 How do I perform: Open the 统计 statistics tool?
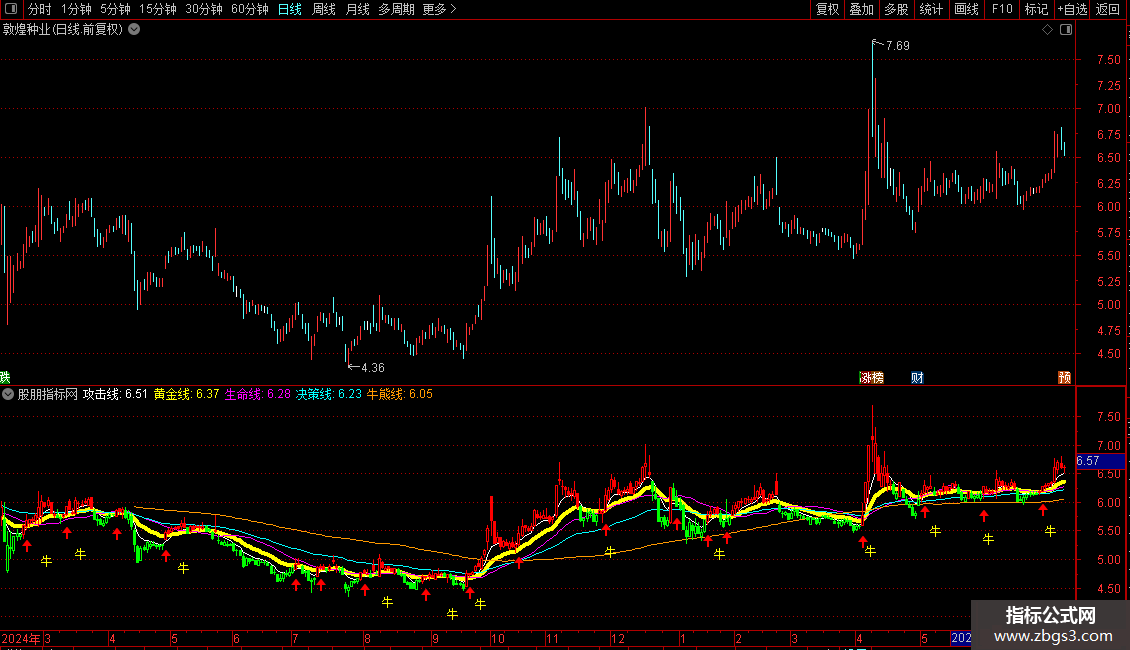(931, 9)
